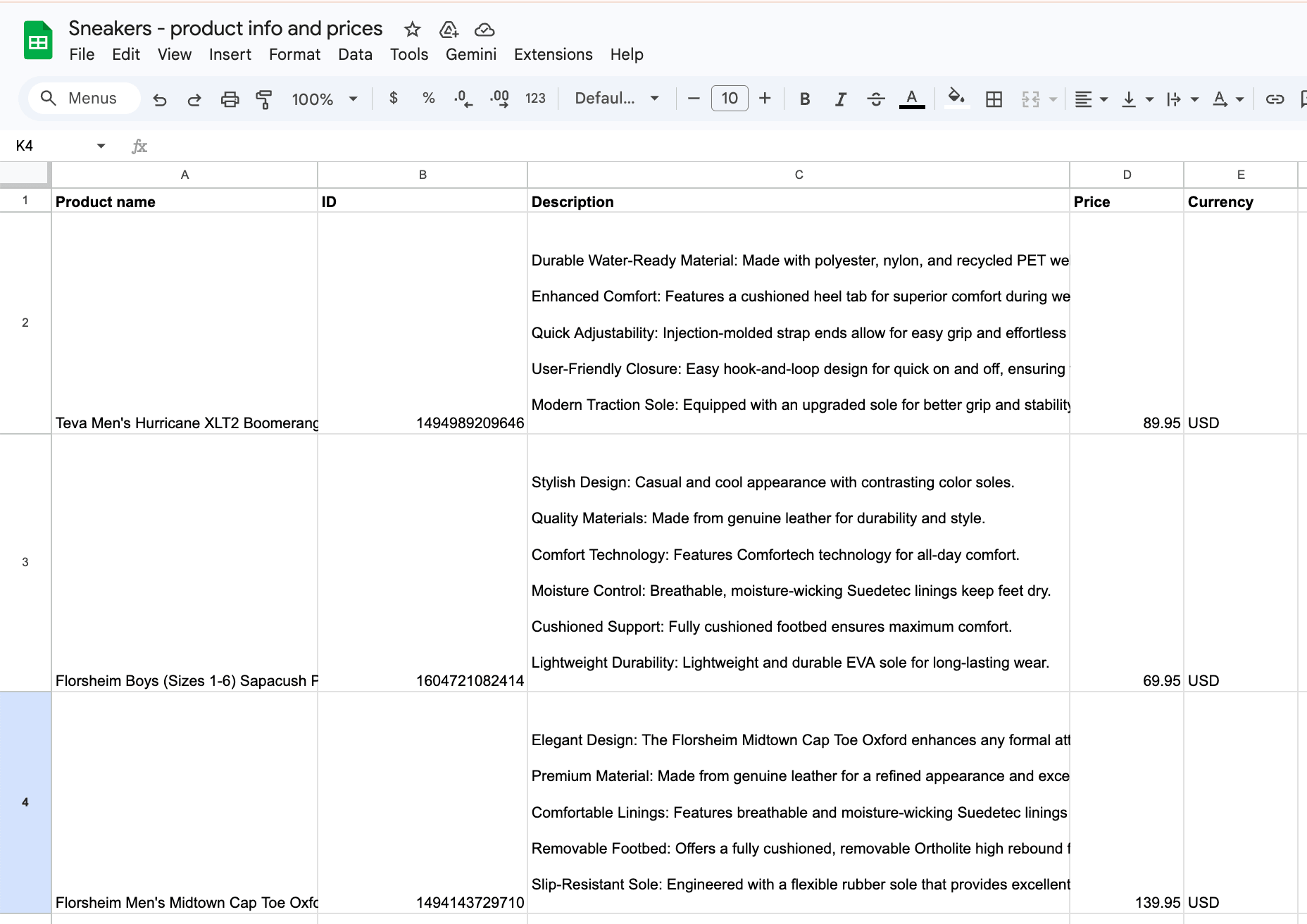The width and height of the screenshot is (1307, 924).
Task: Open the borders menu
Action: click(994, 99)
